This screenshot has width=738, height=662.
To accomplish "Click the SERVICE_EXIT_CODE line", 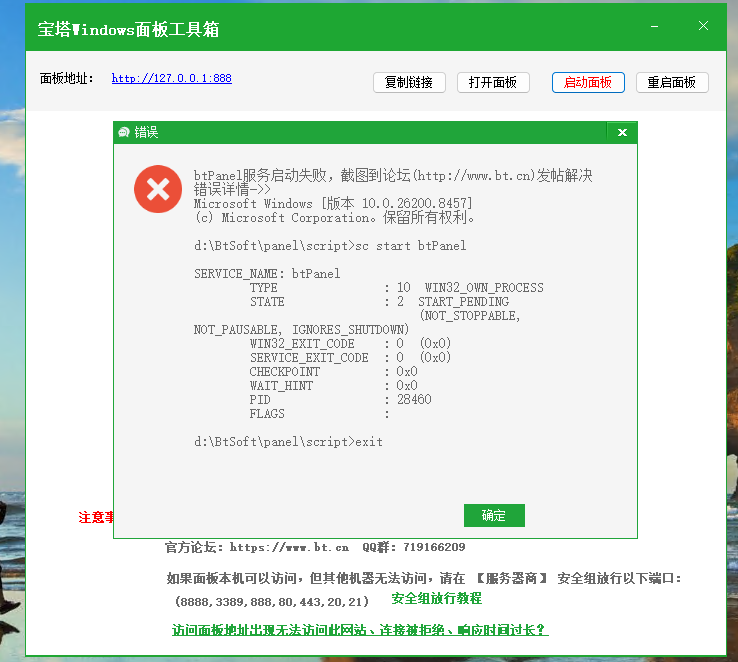I will coord(350,358).
